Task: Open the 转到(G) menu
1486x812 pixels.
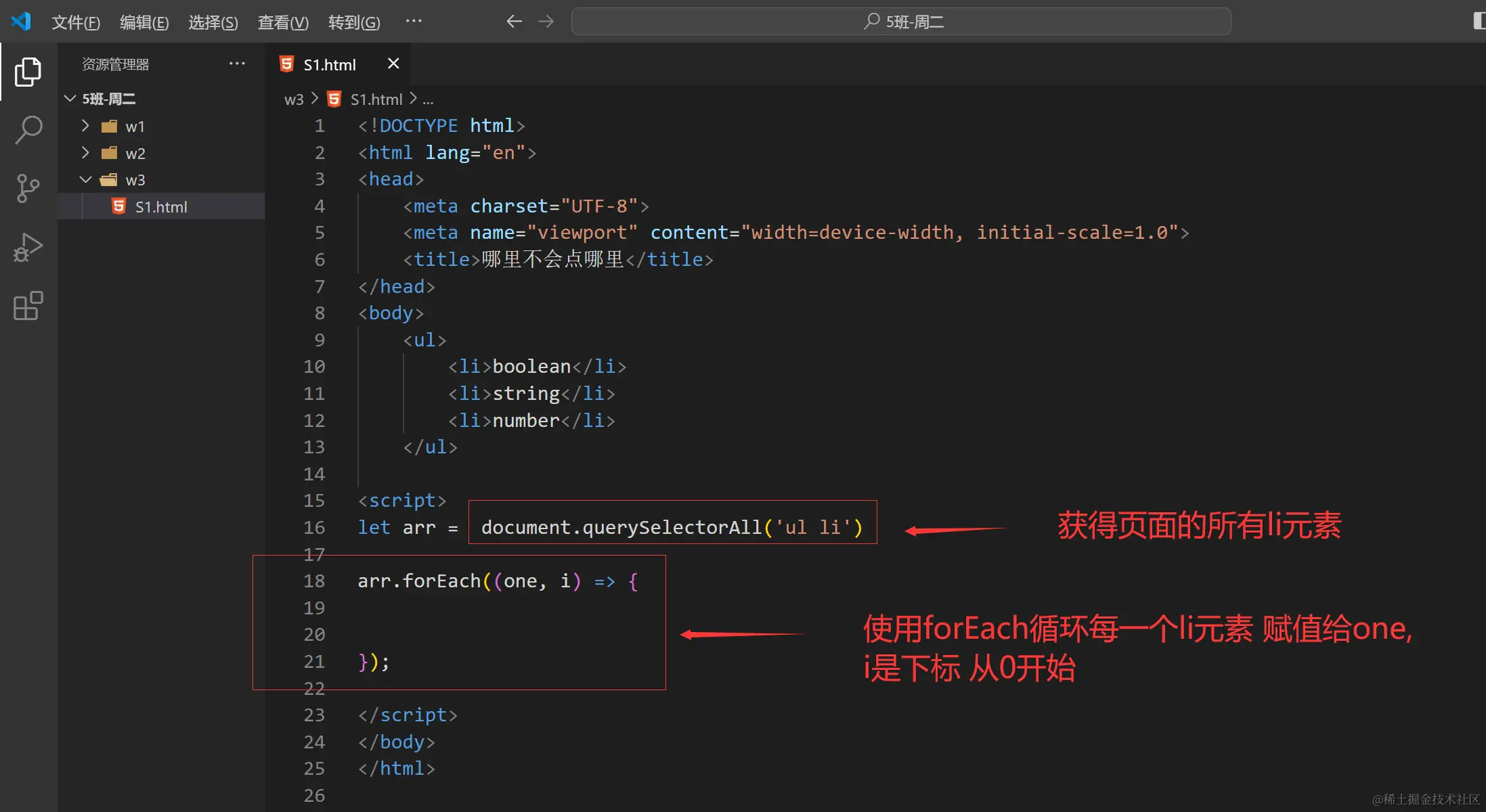Action: tap(354, 22)
